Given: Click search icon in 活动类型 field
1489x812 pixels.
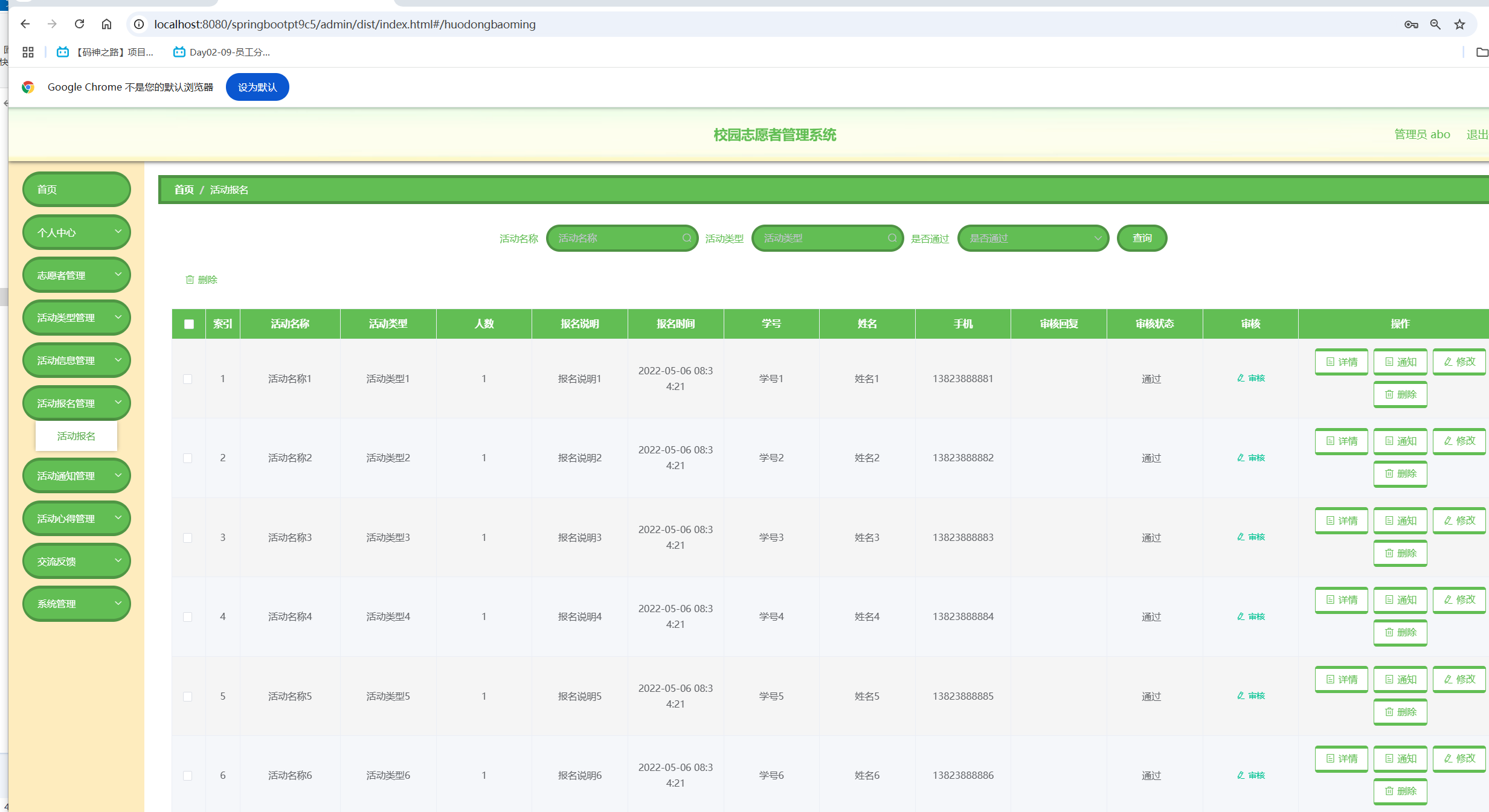Looking at the screenshot, I should point(892,238).
